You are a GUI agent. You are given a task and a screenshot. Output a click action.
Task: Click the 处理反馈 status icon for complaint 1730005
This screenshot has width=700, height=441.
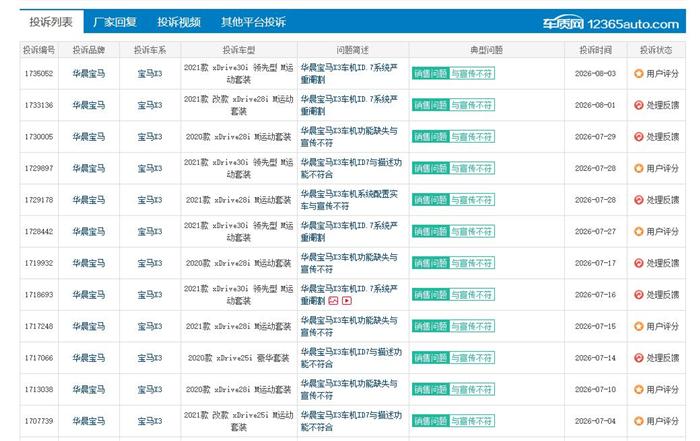[x=638, y=137]
